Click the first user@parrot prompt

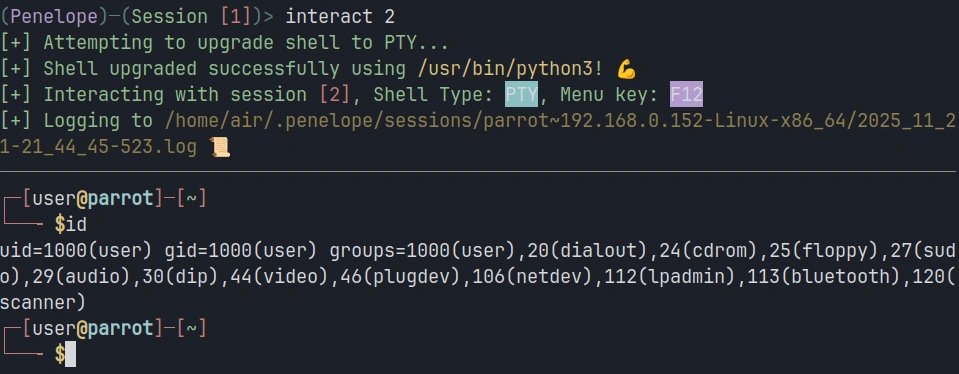pyautogui.click(x=93, y=199)
